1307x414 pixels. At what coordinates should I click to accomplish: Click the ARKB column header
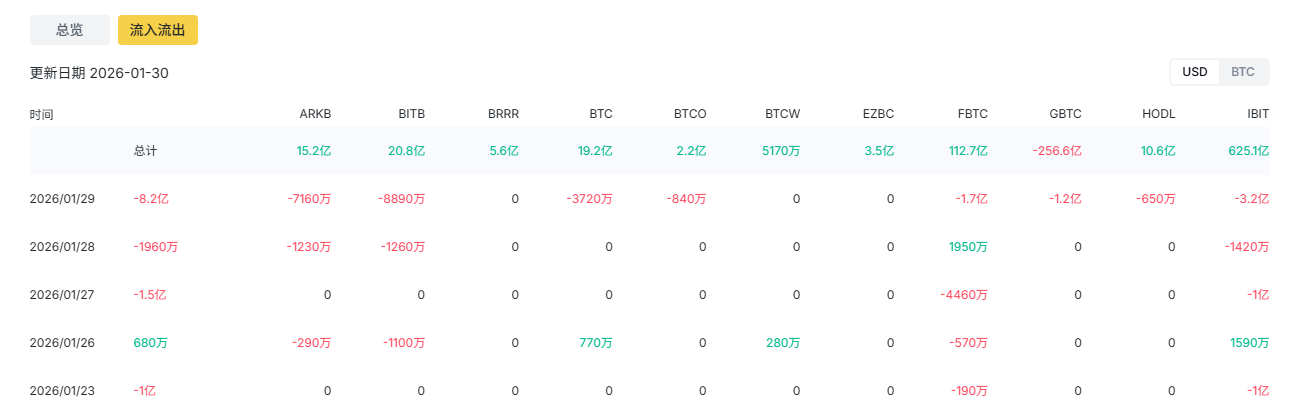[x=315, y=114]
